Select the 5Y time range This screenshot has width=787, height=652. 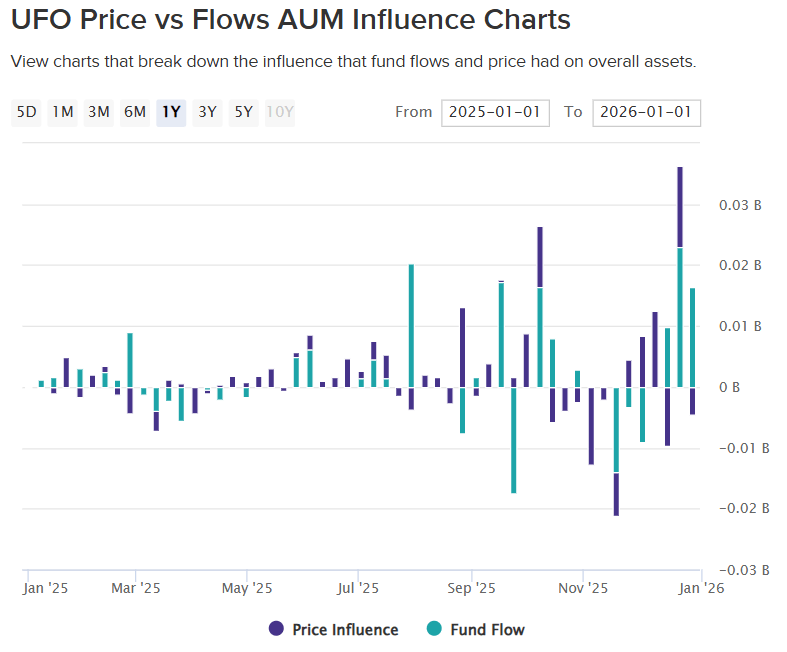243,112
